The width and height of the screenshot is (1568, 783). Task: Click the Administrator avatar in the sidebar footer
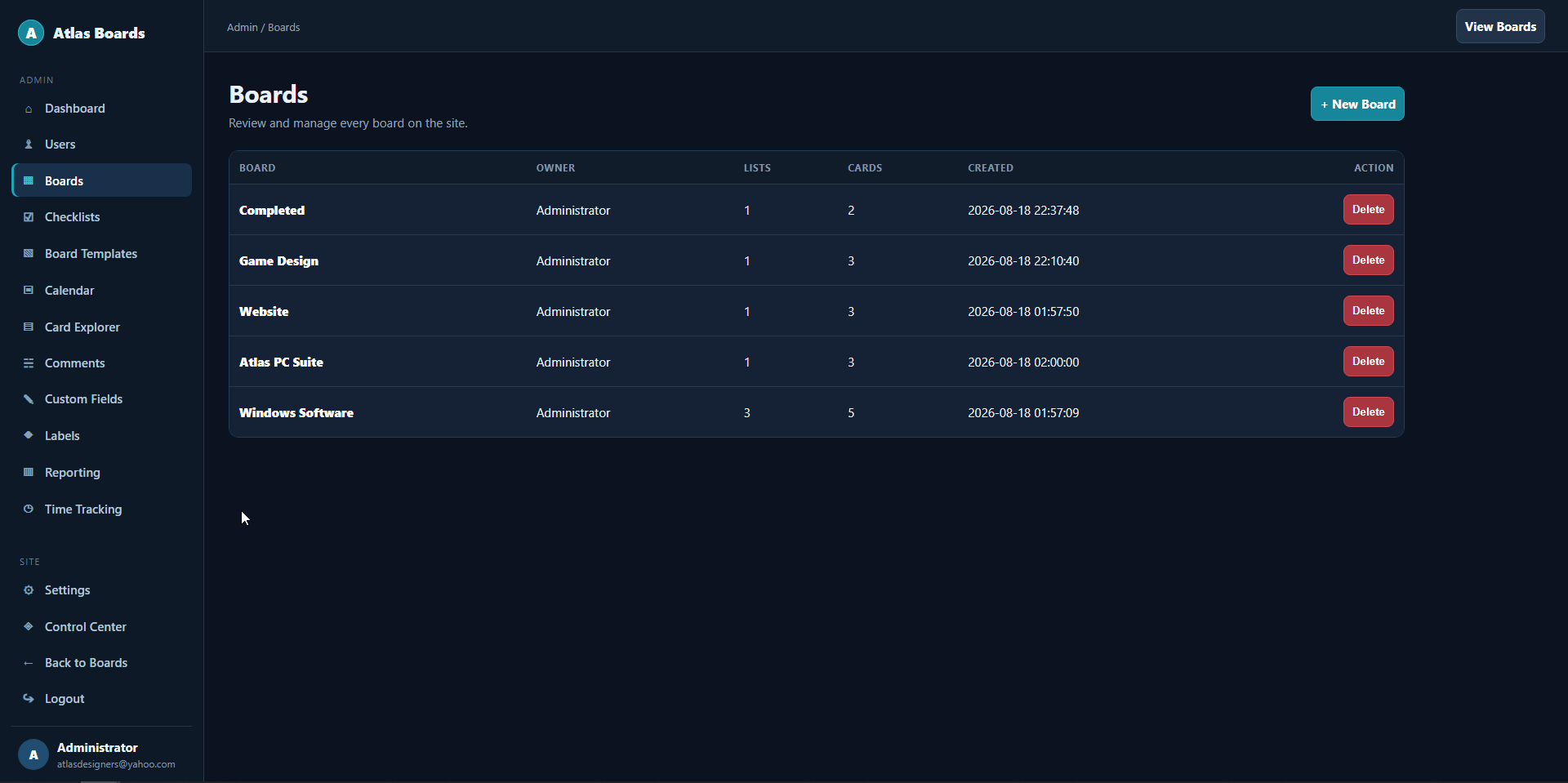[x=33, y=754]
